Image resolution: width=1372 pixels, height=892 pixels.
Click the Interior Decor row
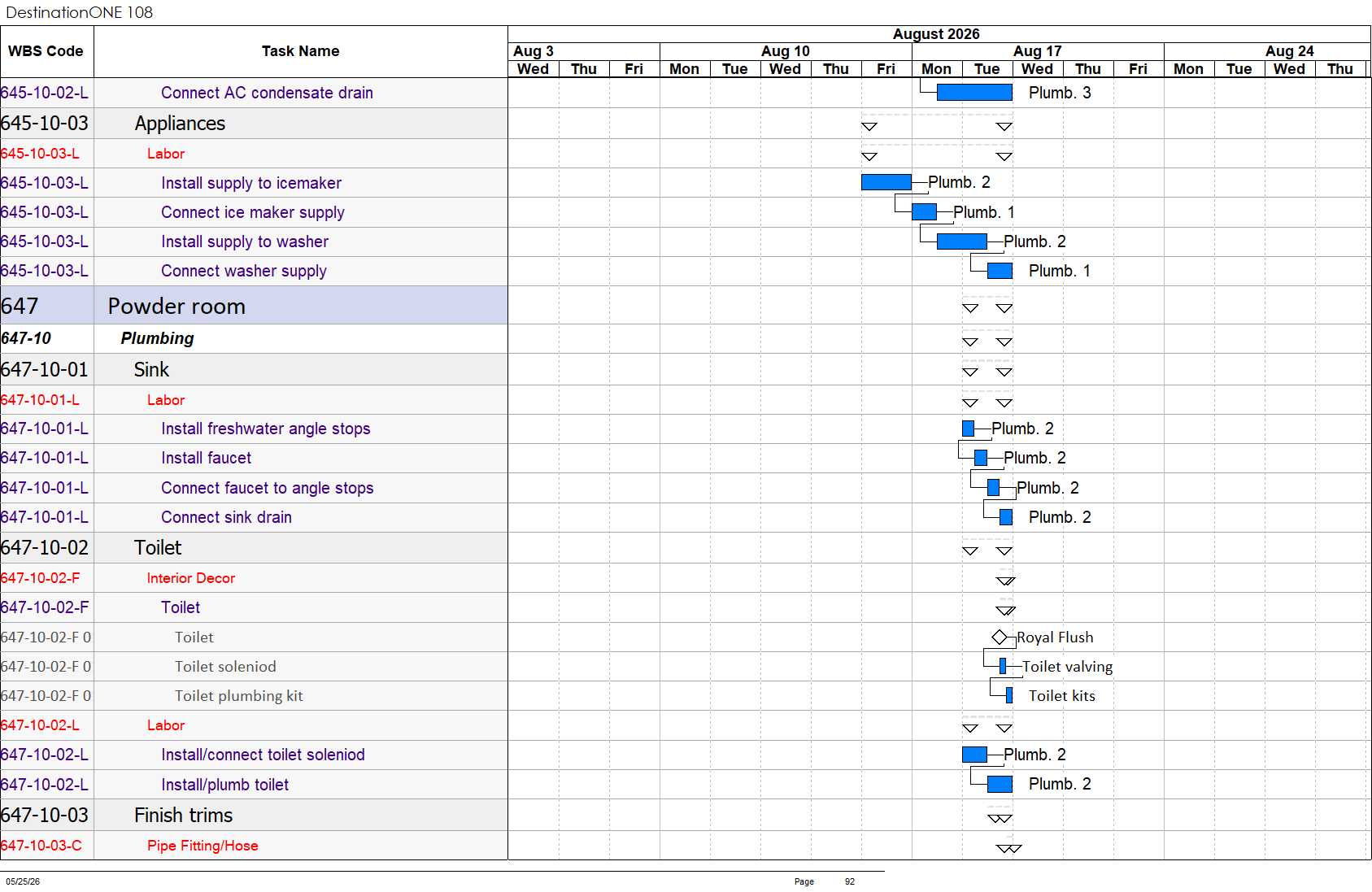(254, 578)
